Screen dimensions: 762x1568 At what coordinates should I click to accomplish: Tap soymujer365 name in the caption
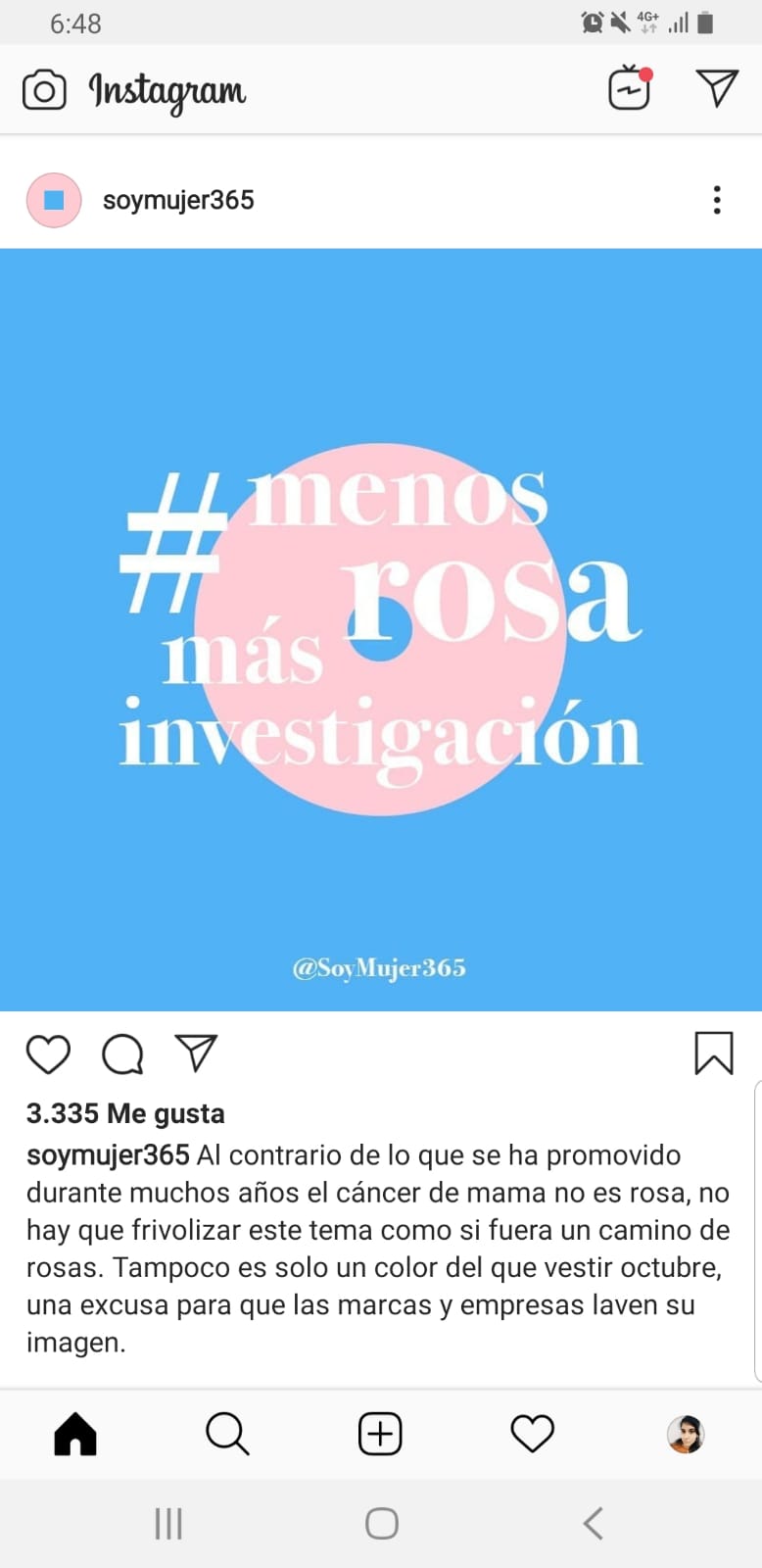108,1154
